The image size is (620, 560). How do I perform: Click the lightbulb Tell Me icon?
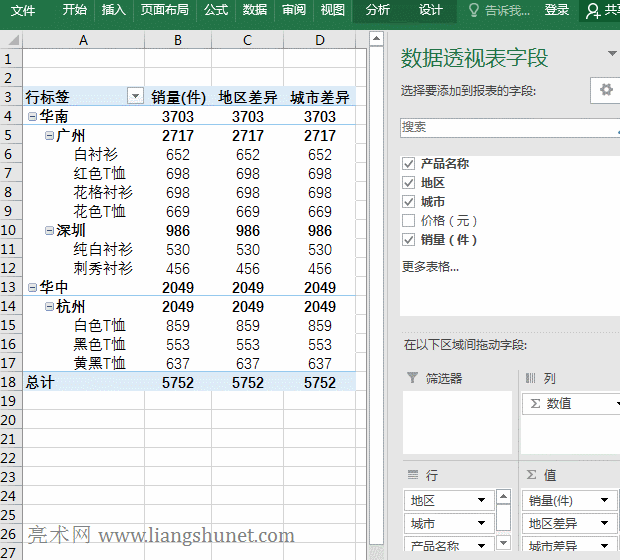474,10
